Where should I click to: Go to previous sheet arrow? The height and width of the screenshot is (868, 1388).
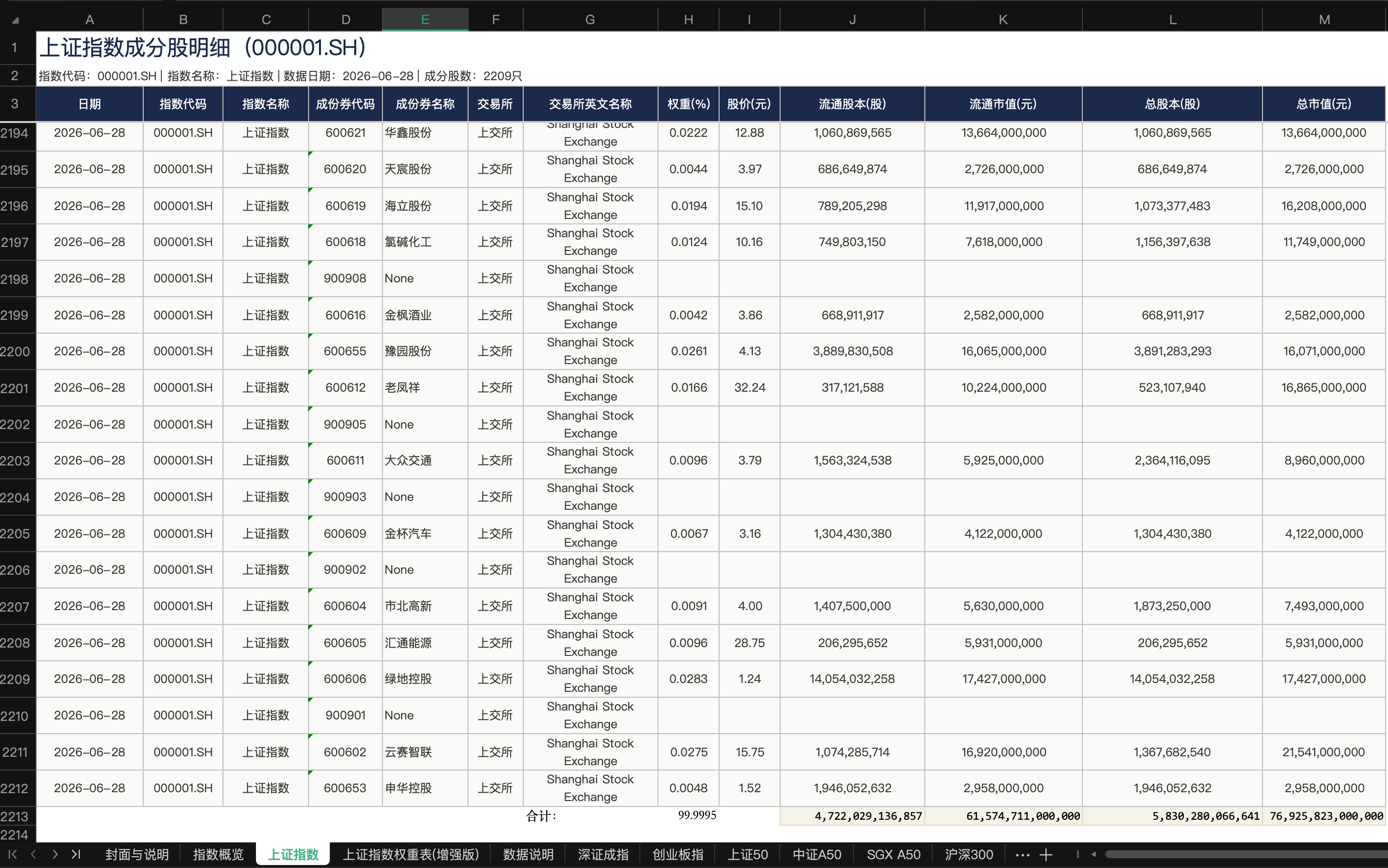[33, 854]
